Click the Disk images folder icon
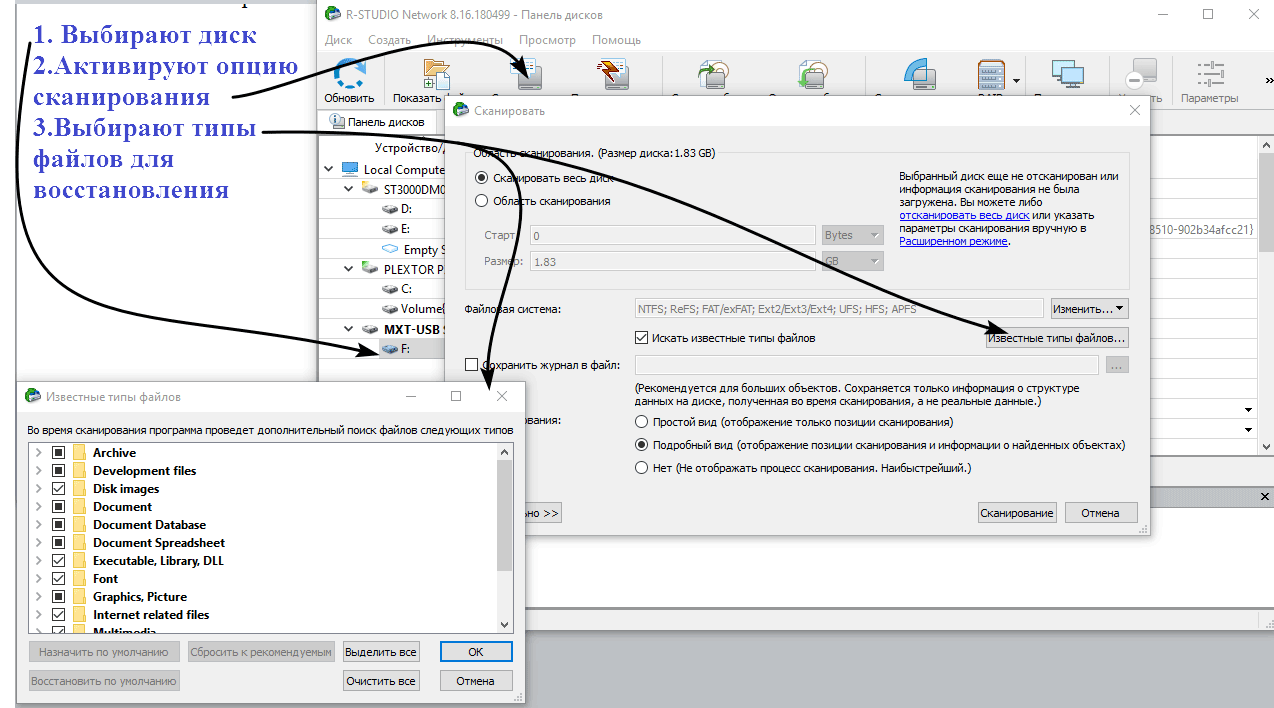Viewport: 1274px width, 708px height. pyautogui.click(x=80, y=489)
